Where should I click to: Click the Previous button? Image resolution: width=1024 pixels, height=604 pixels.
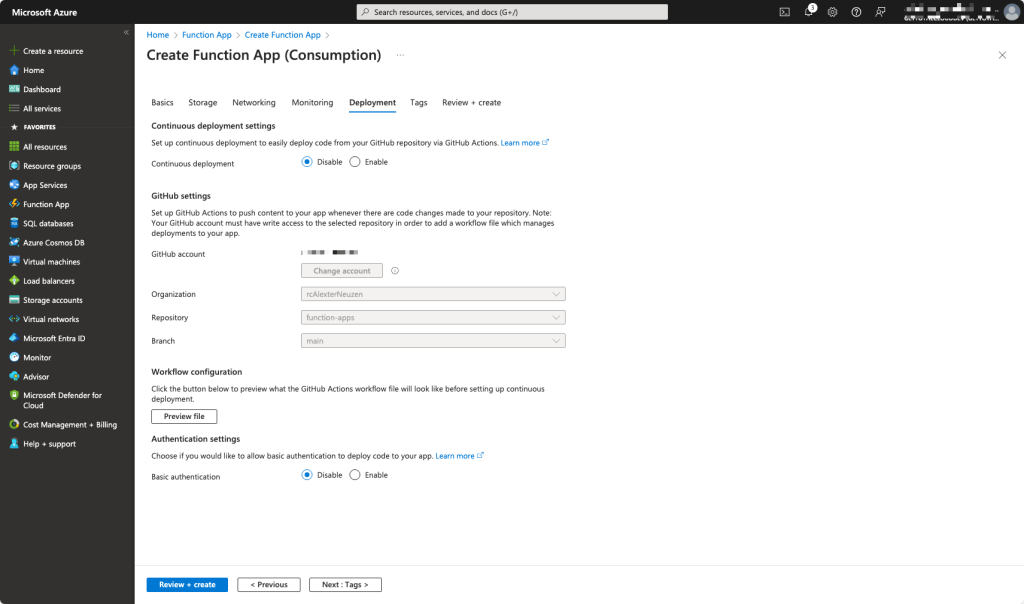pyautogui.click(x=269, y=584)
